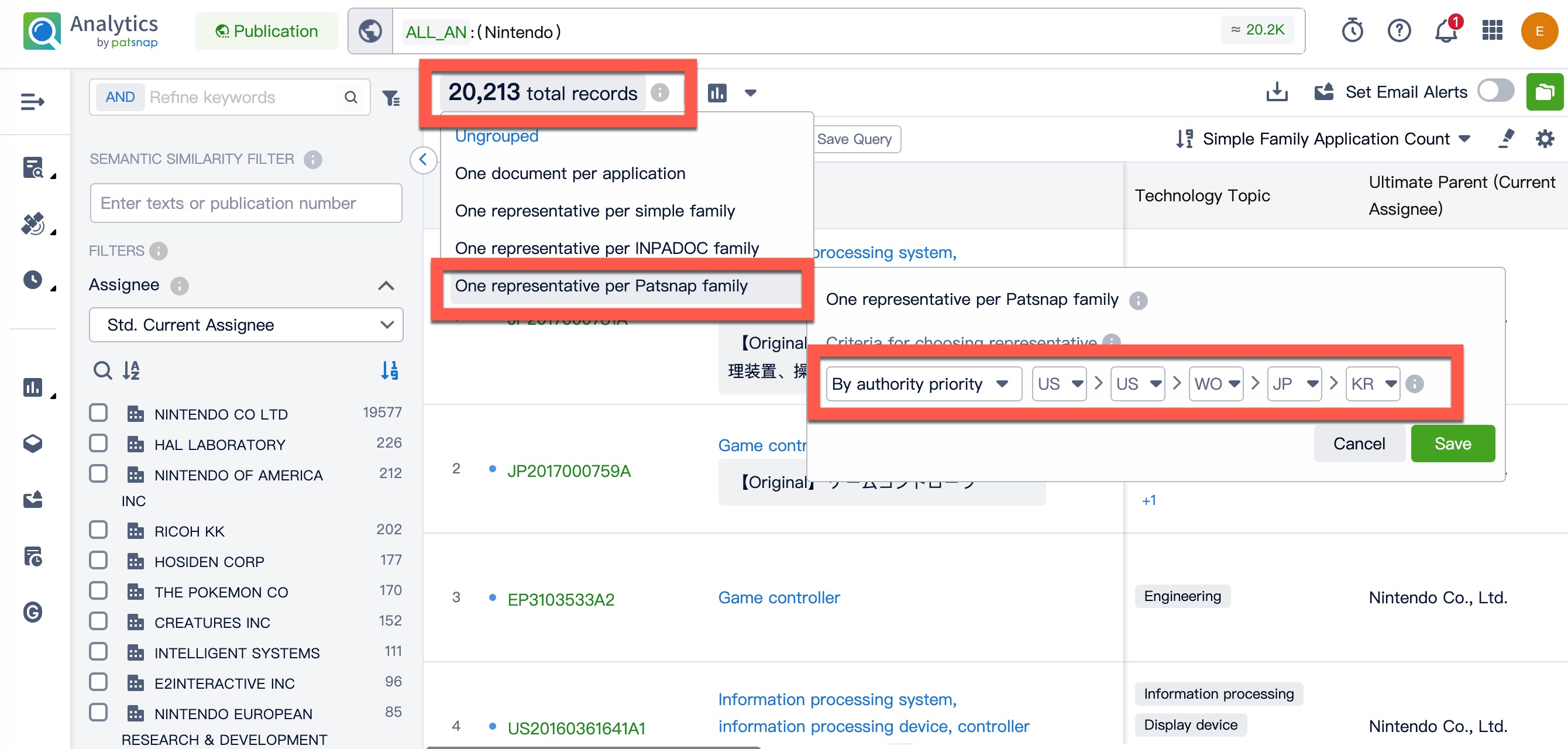Select One representative per INPADOC family
Viewport: 1568px width, 749px height.
(x=606, y=249)
